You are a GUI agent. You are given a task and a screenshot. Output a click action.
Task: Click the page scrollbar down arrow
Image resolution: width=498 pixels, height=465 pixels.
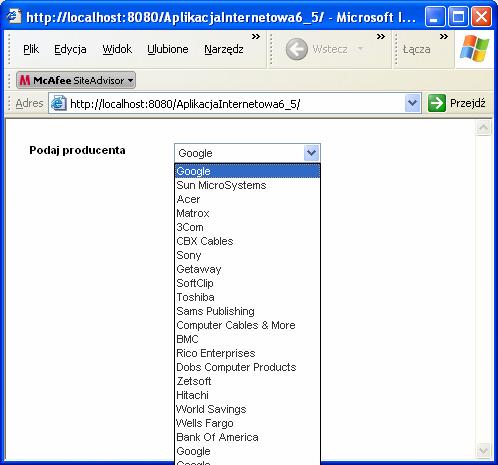(x=484, y=451)
